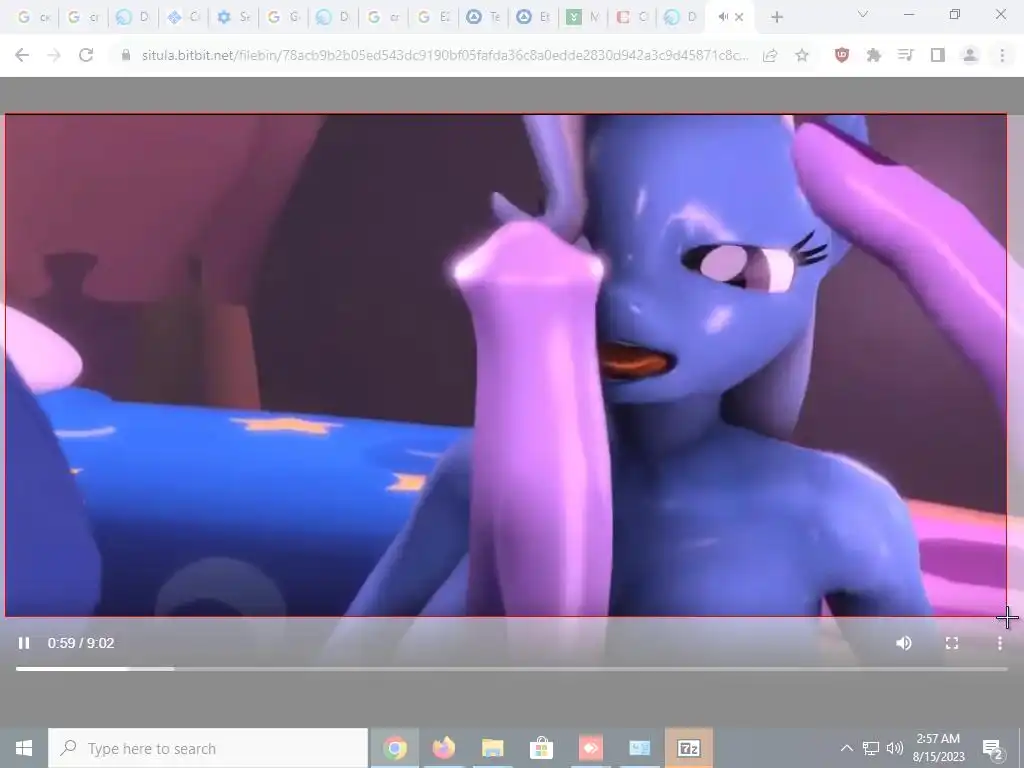The height and width of the screenshot is (768, 1024).
Task: Switch to the red-icon C tab
Action: (x=633, y=18)
